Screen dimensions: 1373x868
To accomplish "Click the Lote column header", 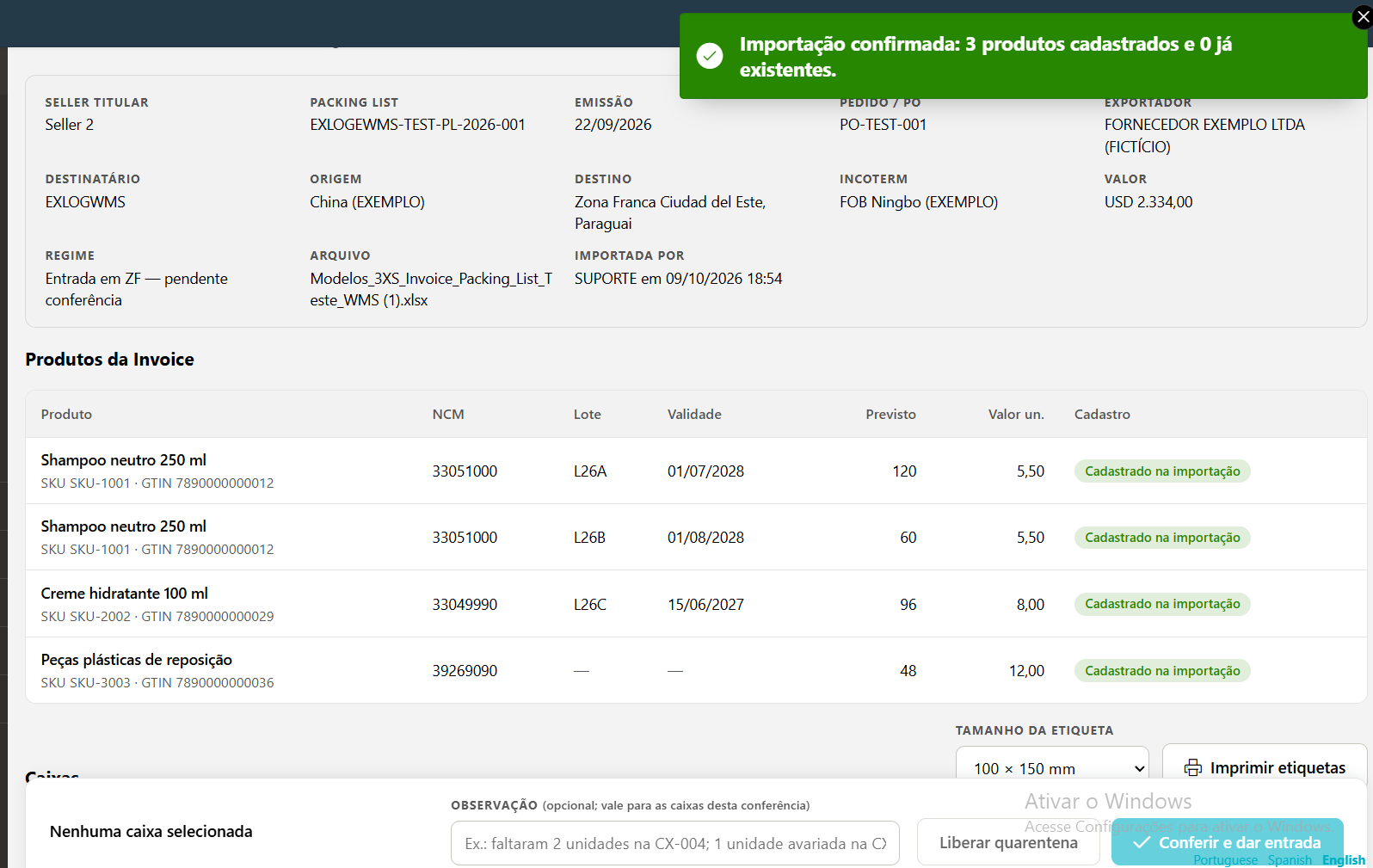I will tap(588, 414).
